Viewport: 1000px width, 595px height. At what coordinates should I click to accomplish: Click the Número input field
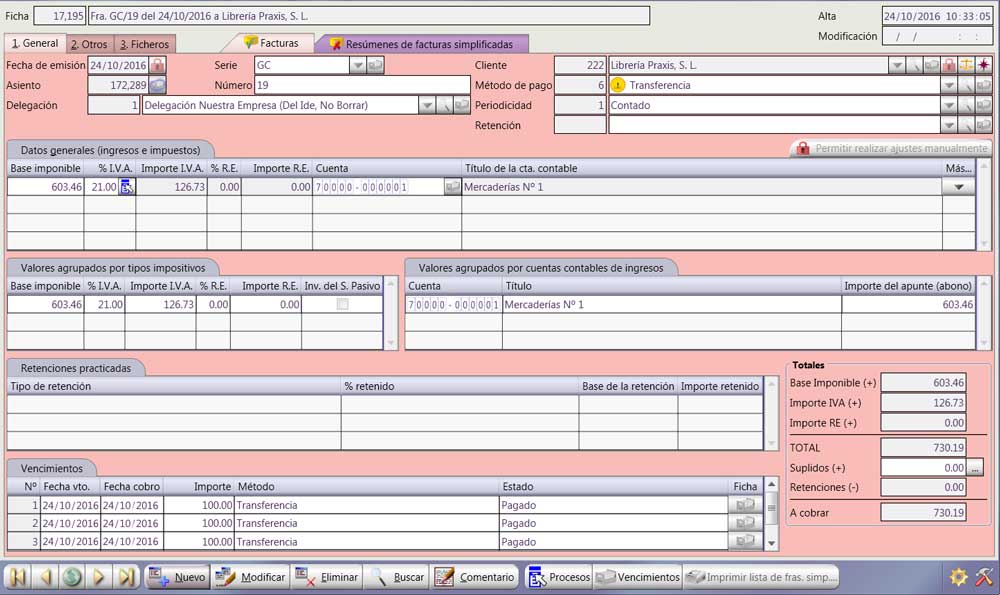tap(362, 85)
